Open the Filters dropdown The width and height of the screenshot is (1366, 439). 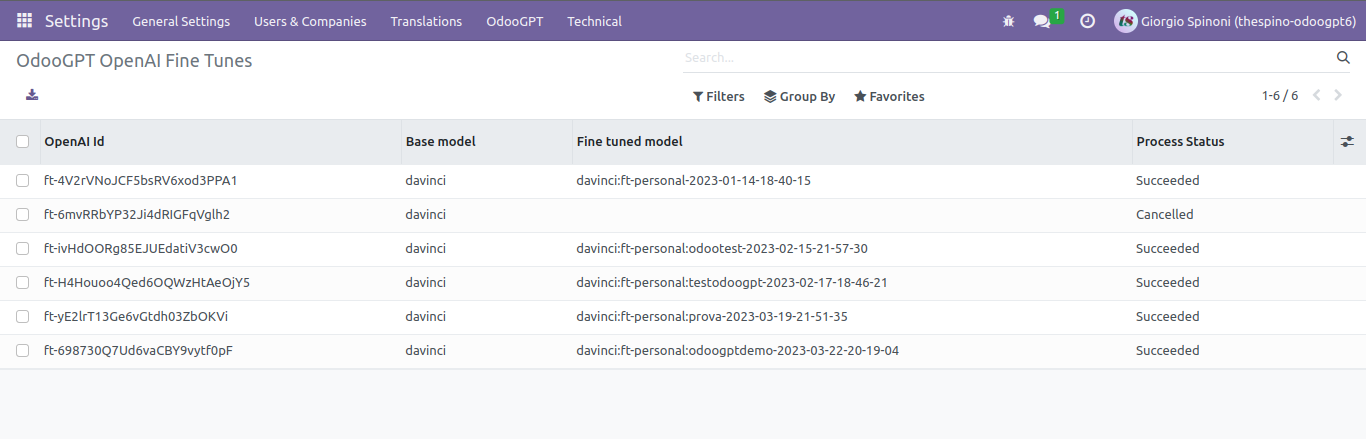click(x=718, y=97)
